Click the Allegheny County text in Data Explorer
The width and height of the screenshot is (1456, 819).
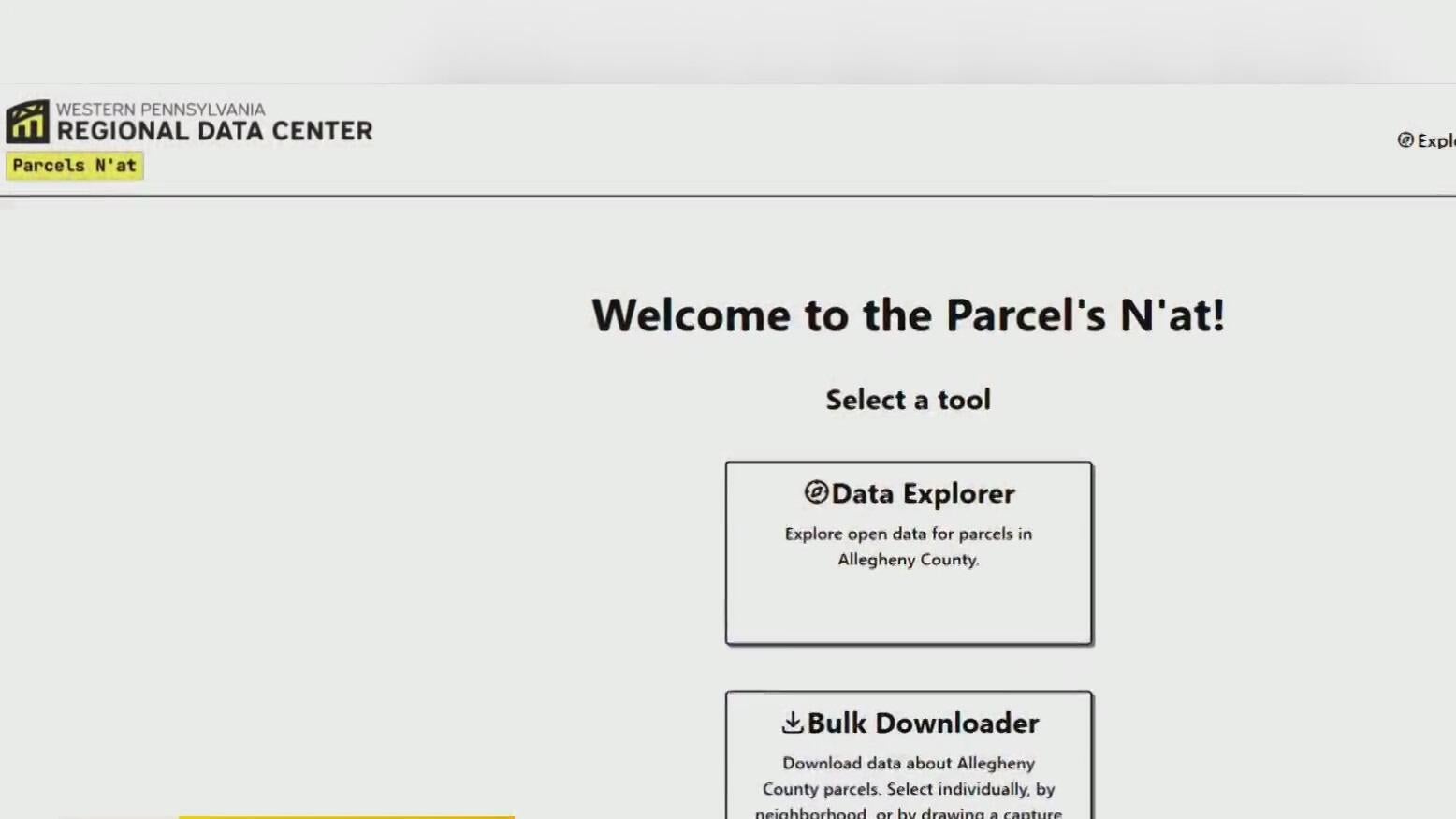pyautogui.click(x=909, y=560)
